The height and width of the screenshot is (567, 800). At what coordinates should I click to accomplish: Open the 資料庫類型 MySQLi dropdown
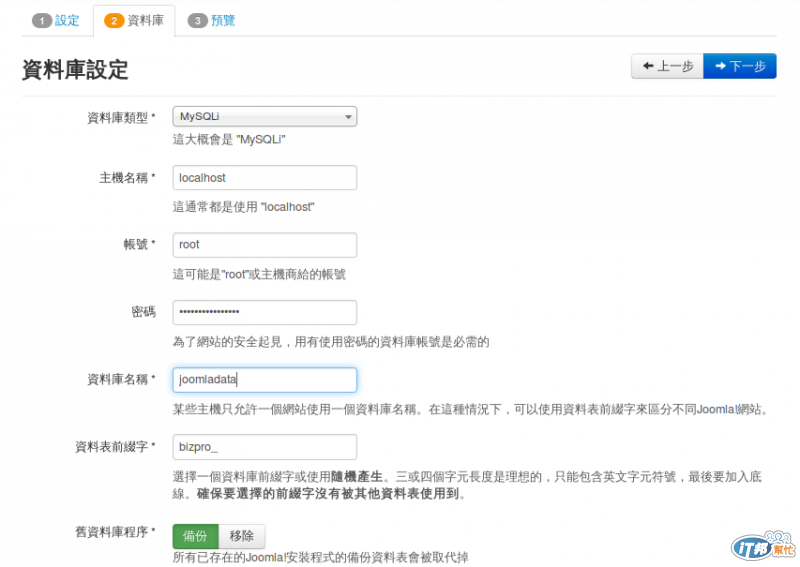264,116
